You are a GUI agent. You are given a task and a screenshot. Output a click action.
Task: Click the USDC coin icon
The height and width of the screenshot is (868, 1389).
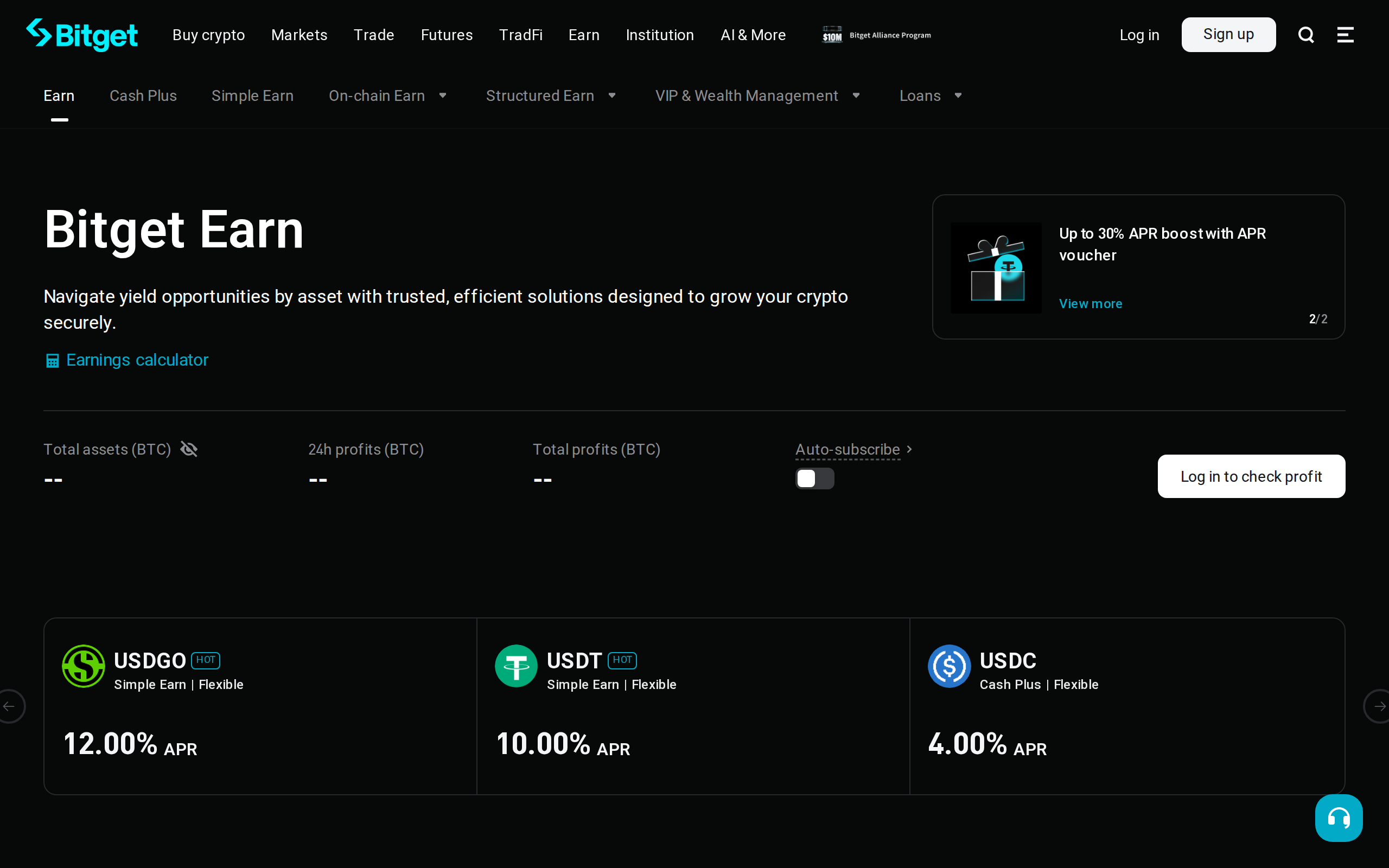tap(950, 666)
